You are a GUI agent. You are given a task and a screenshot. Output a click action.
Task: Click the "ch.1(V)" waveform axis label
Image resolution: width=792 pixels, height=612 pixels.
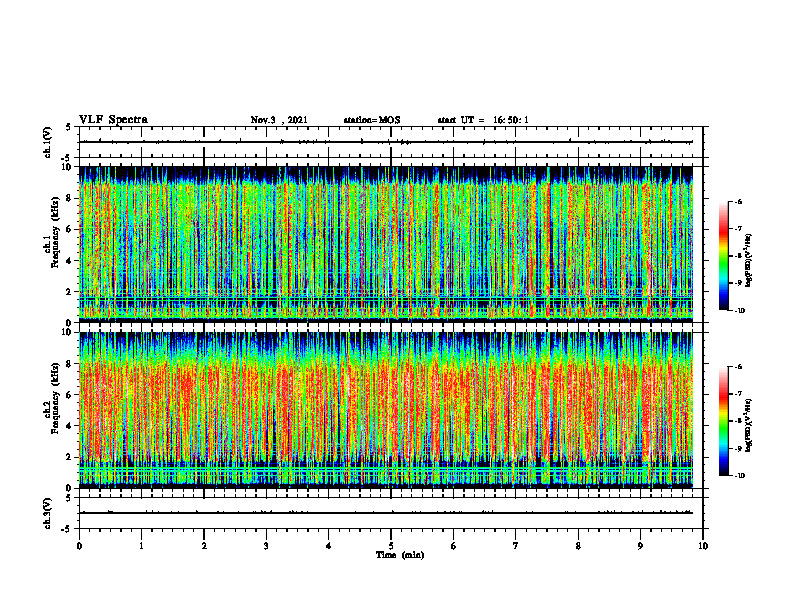pyautogui.click(x=47, y=142)
